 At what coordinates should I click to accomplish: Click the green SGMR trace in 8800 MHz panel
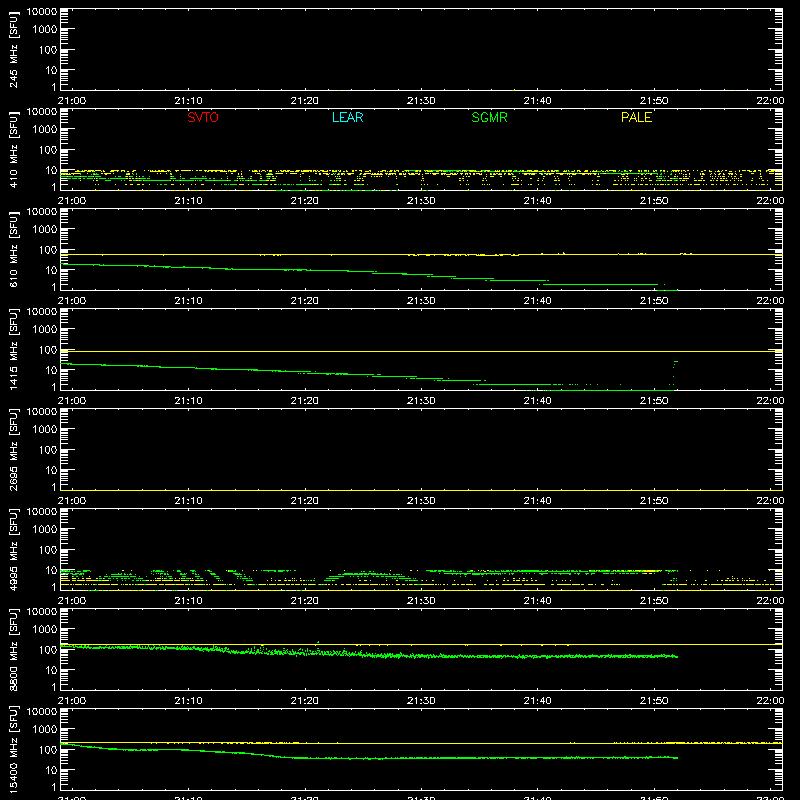point(369,654)
